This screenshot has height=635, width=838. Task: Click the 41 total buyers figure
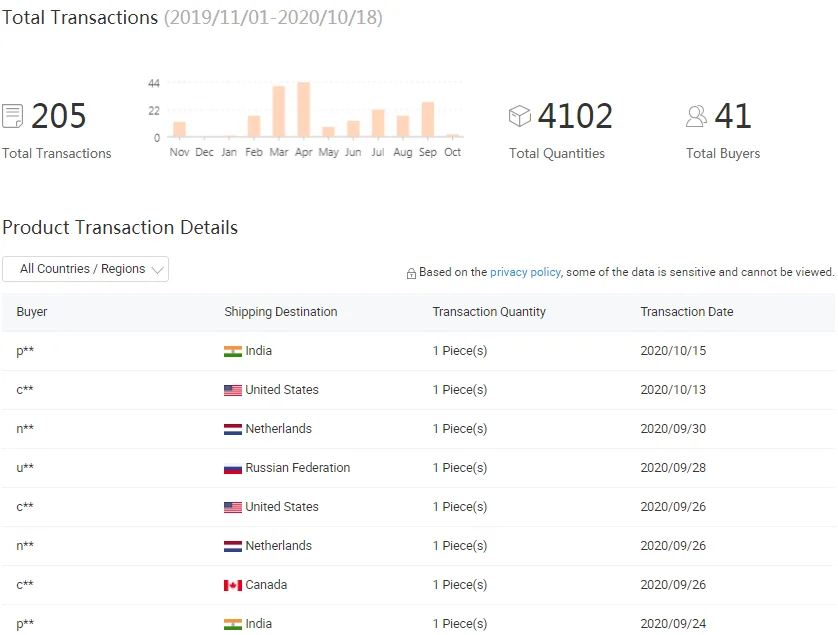[733, 115]
